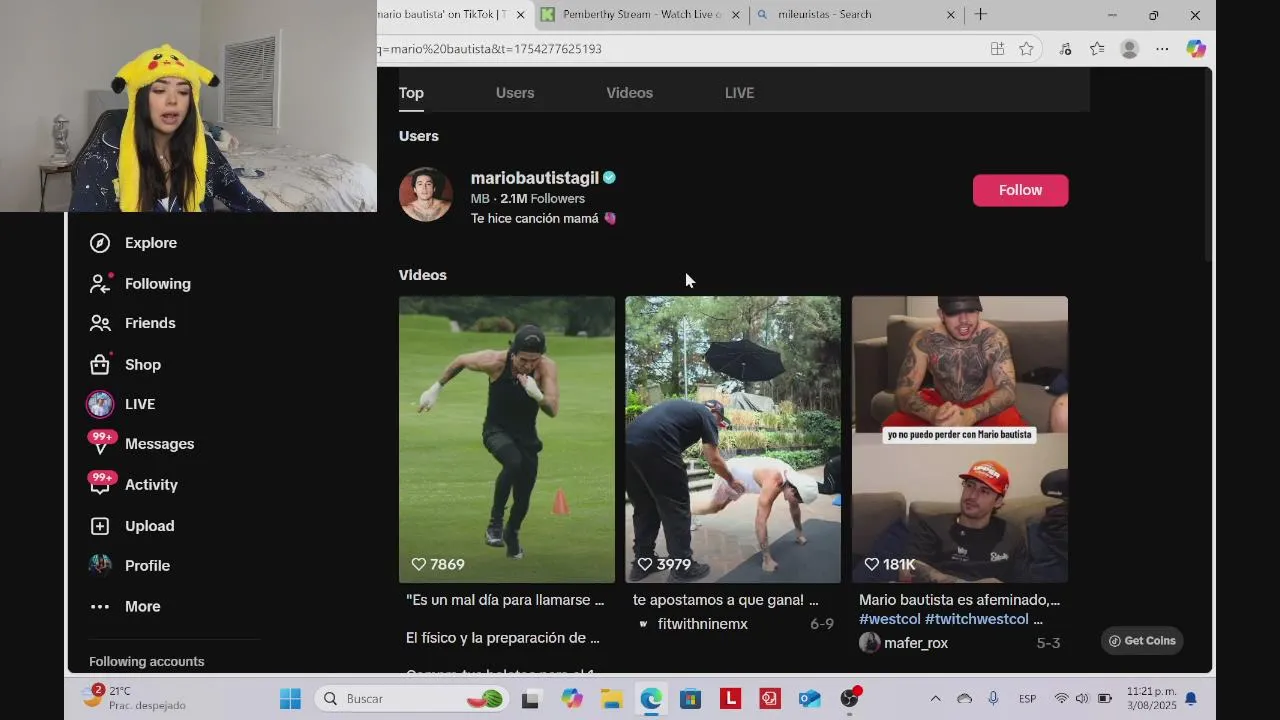This screenshot has height=720, width=1280.
Task: Open the push-up video with 3979 likes
Action: click(x=733, y=439)
